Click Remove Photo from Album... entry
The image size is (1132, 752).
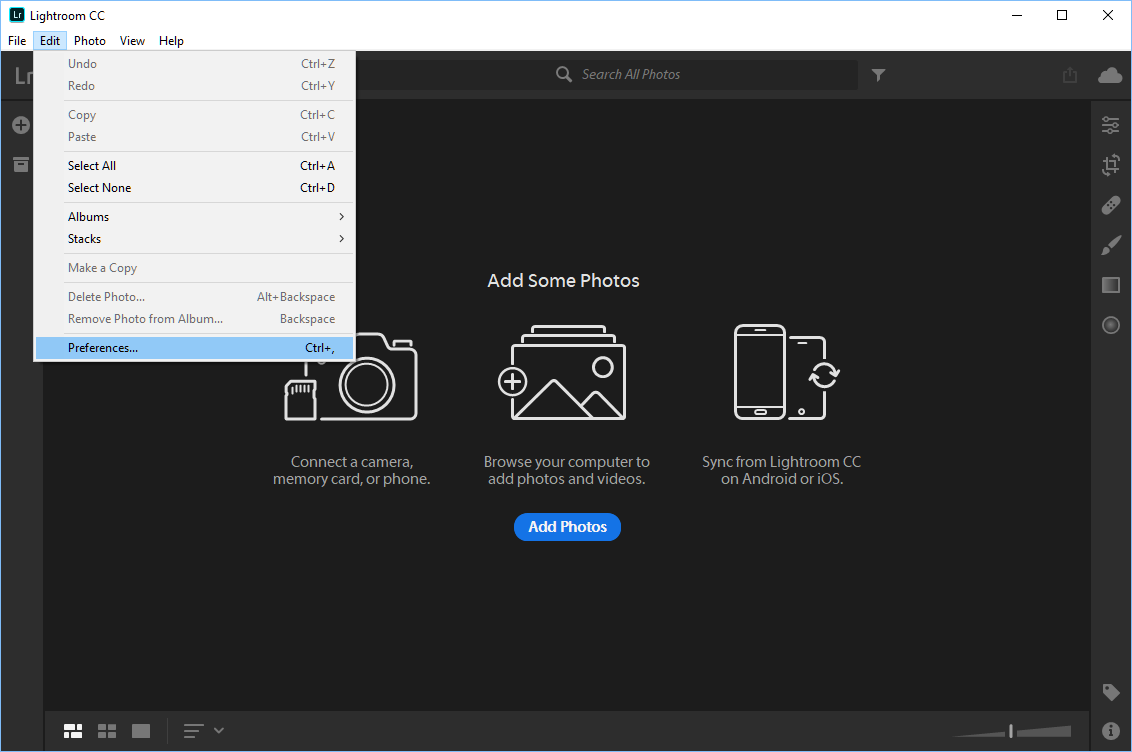coord(195,319)
